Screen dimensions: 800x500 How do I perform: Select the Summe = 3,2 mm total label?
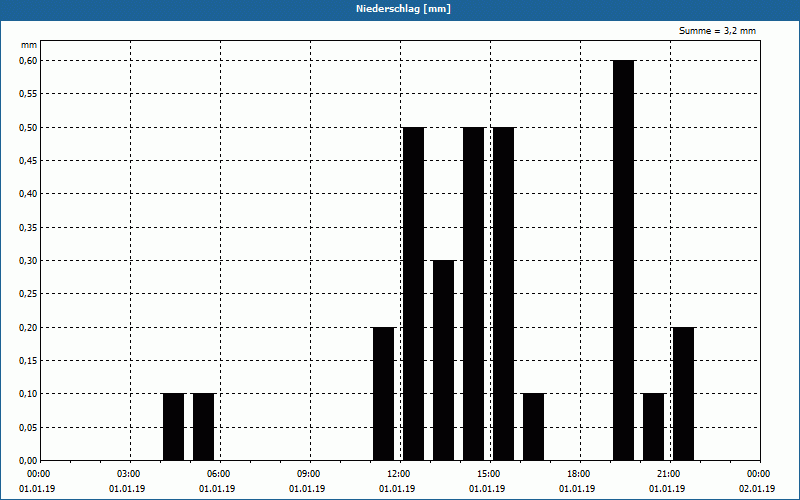[717, 31]
